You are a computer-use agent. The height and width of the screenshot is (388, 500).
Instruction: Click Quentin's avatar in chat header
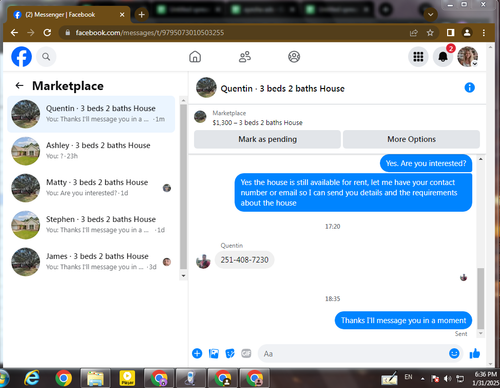(206, 88)
